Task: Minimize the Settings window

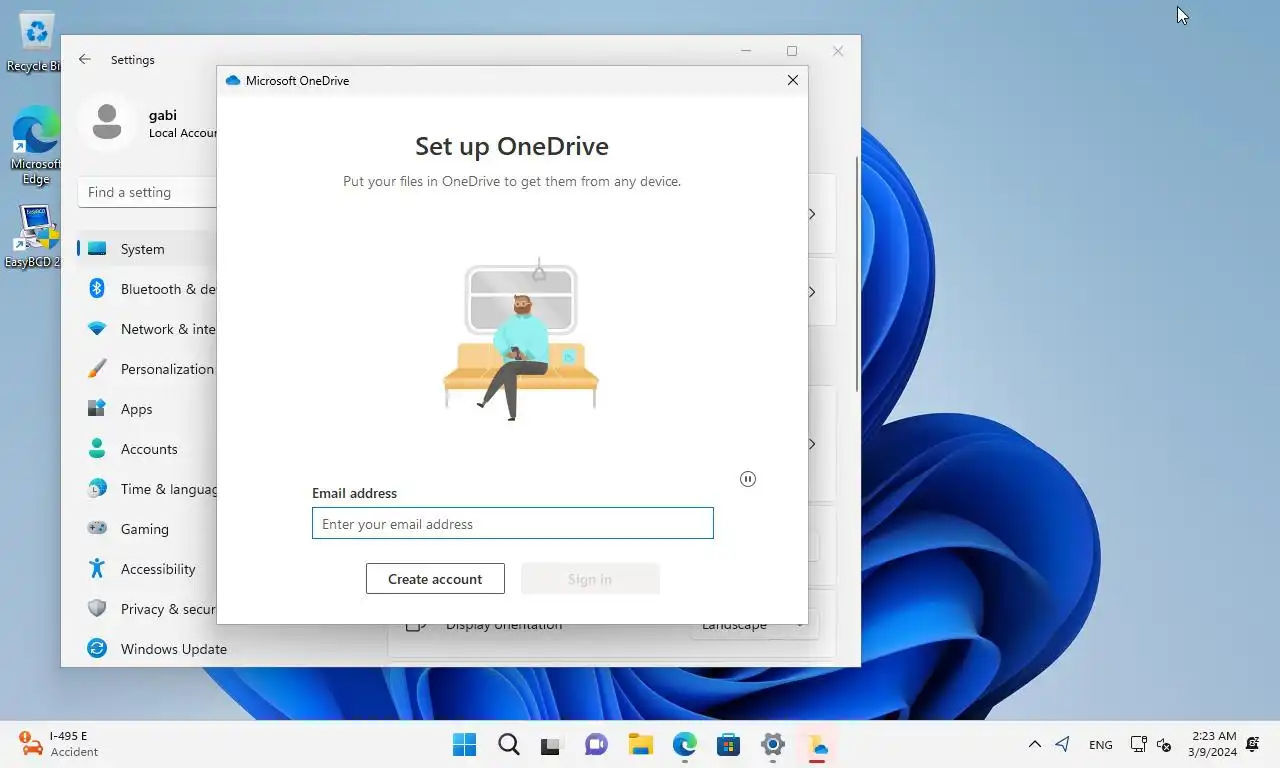Action: click(x=746, y=51)
